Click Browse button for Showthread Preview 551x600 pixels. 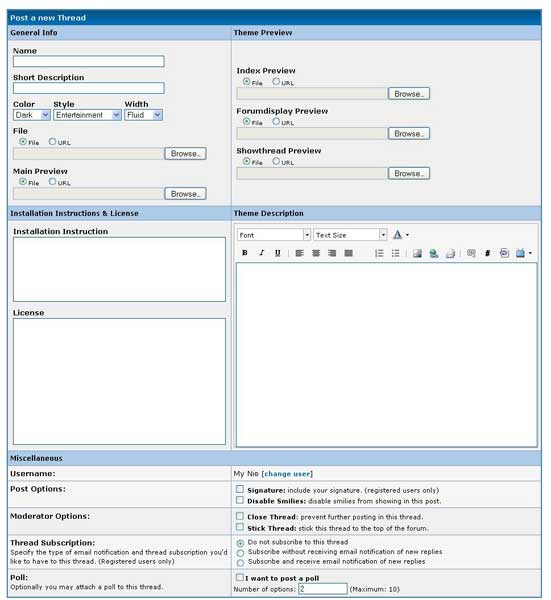pyautogui.click(x=409, y=173)
